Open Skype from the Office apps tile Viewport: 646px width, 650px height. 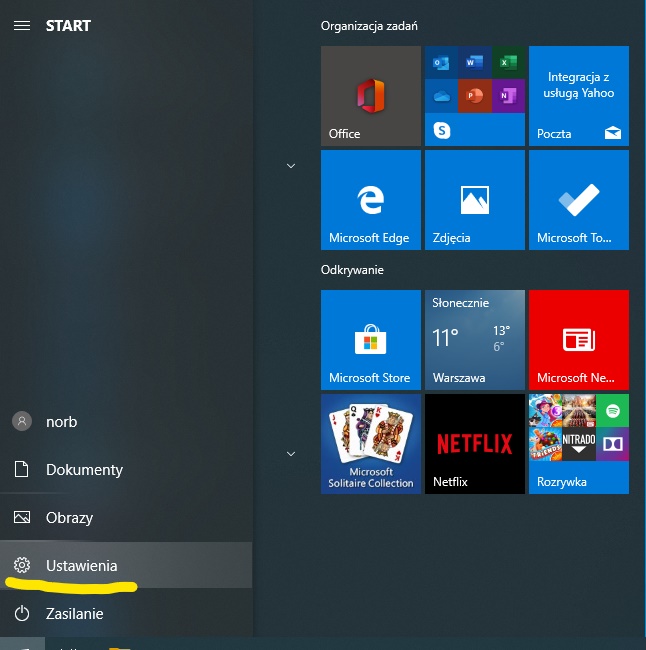(x=442, y=131)
